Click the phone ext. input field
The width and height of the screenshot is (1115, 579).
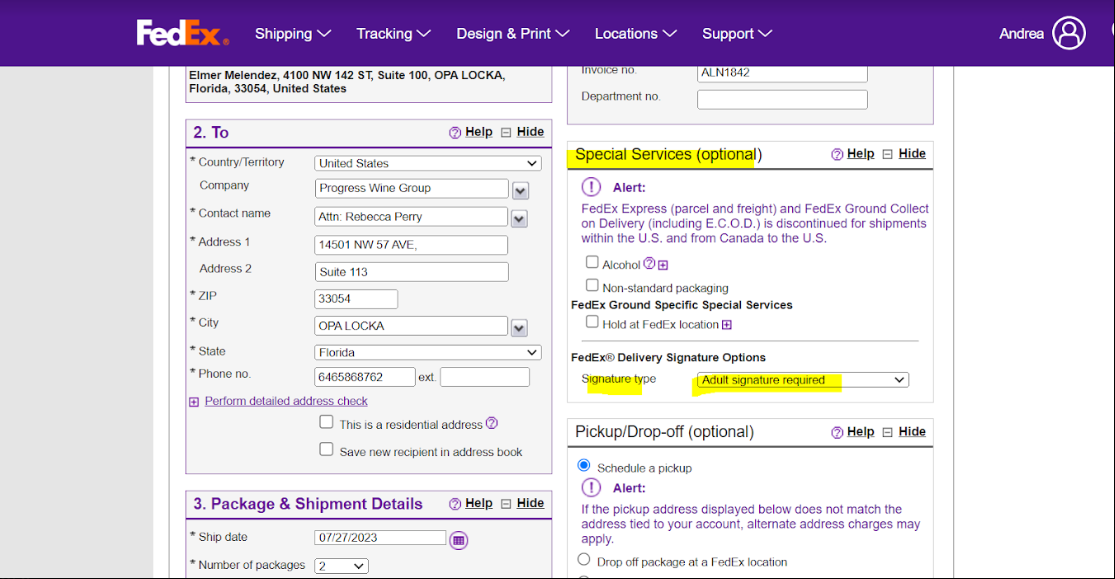point(485,377)
